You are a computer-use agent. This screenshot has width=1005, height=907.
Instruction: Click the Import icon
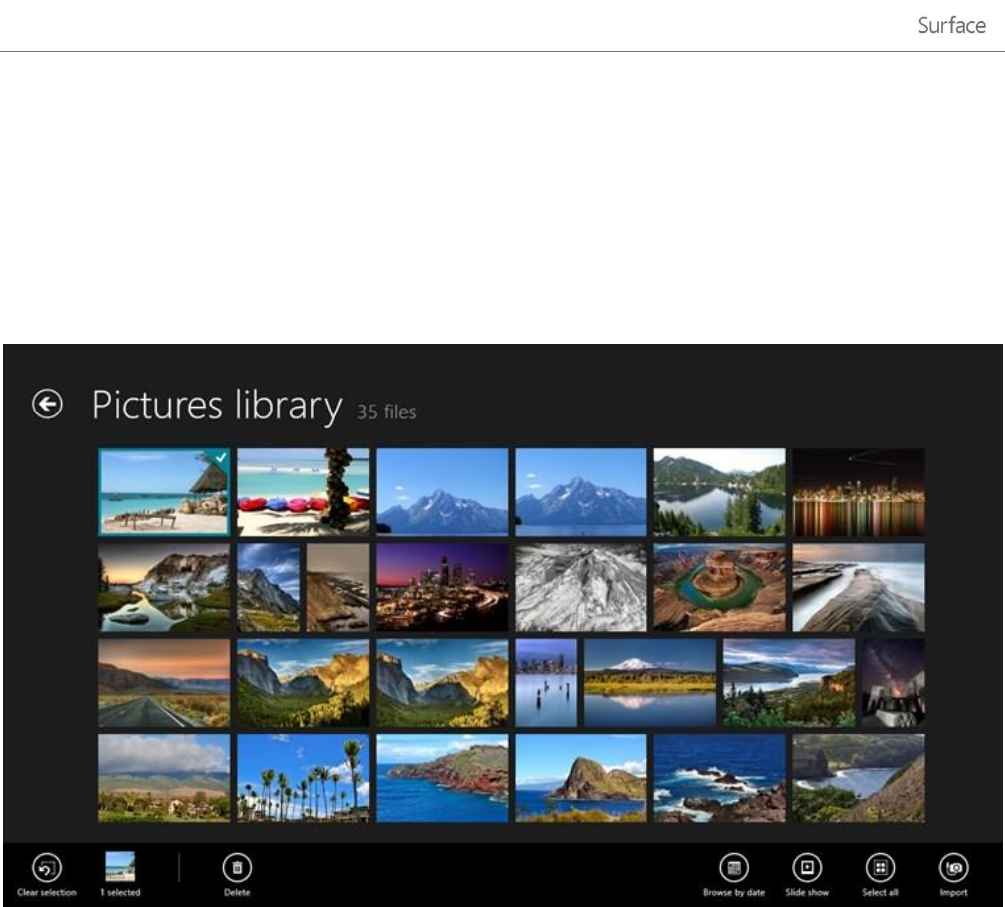pos(953,867)
